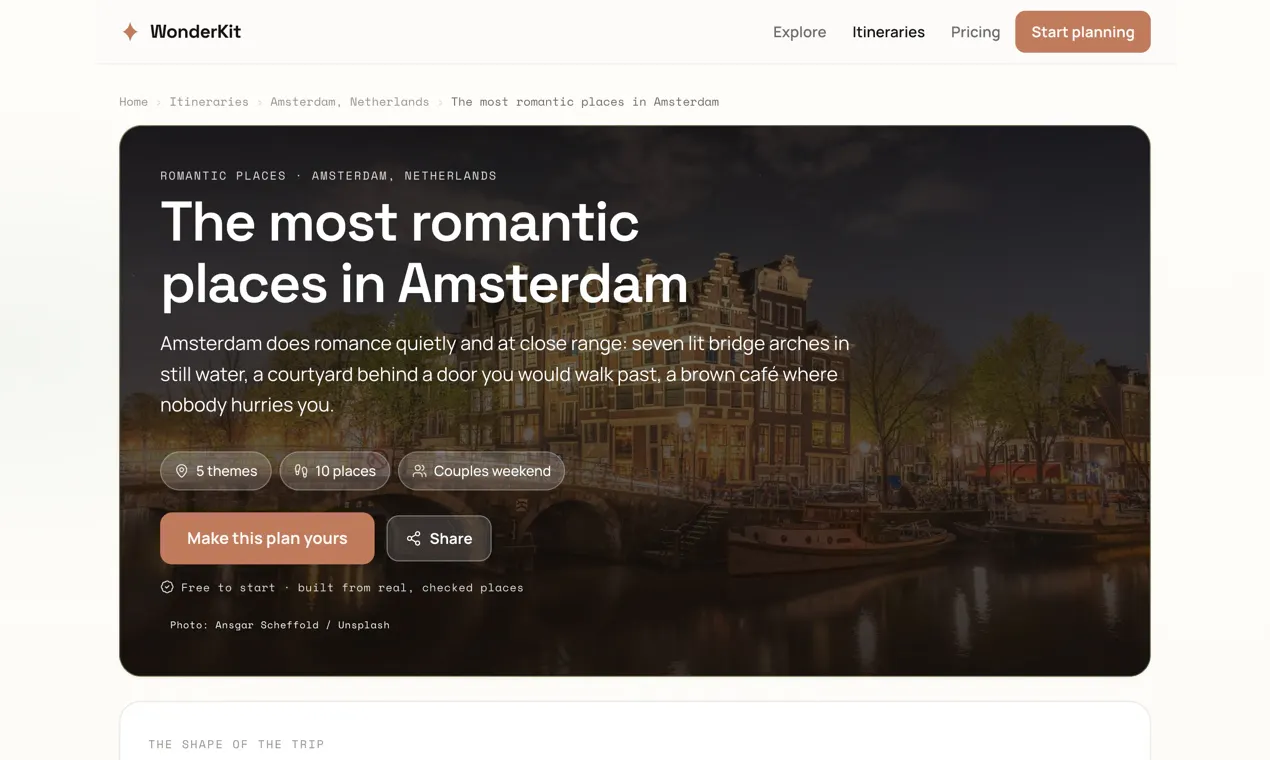Click the photo credit Ansgar Scheffold / Unsplash

pyautogui.click(x=280, y=625)
